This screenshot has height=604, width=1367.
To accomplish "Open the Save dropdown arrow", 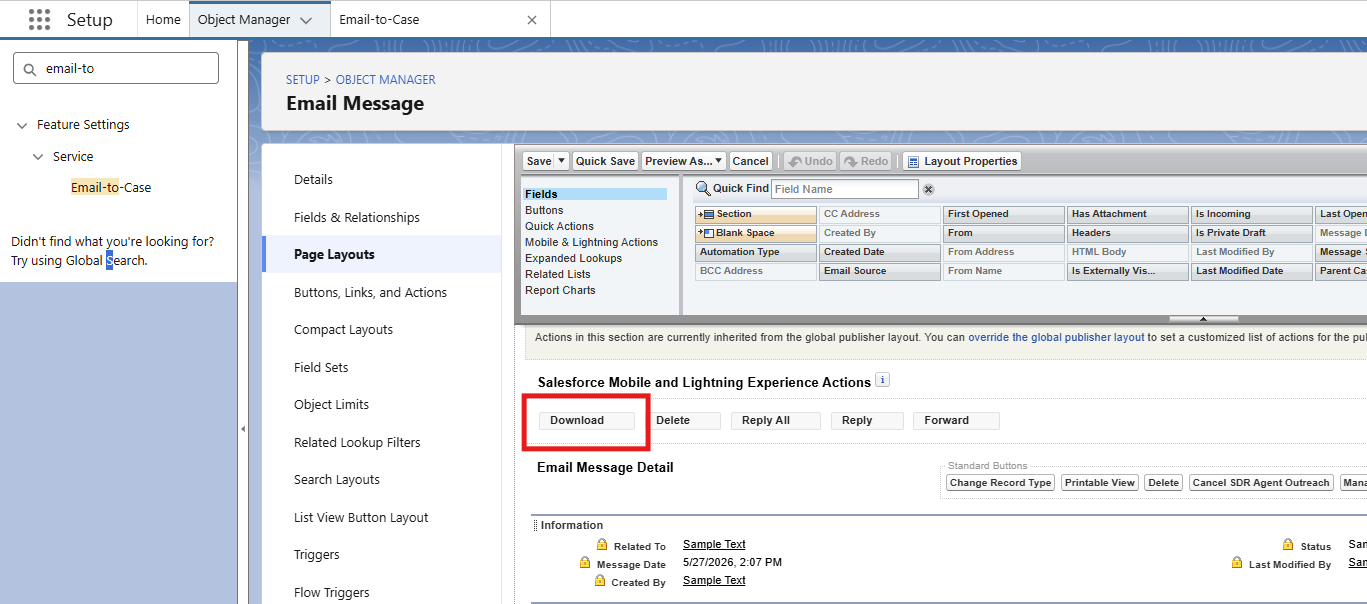I will coord(562,161).
